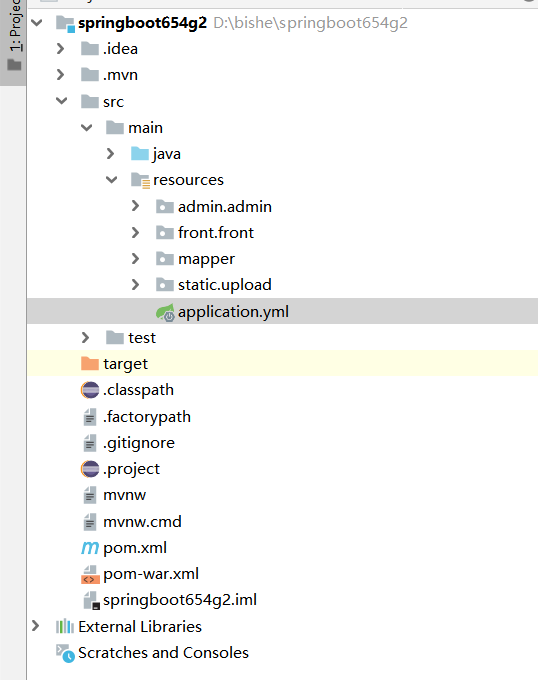Select the mvnw.cmd file
Screen dimensions: 538x680
142,522
